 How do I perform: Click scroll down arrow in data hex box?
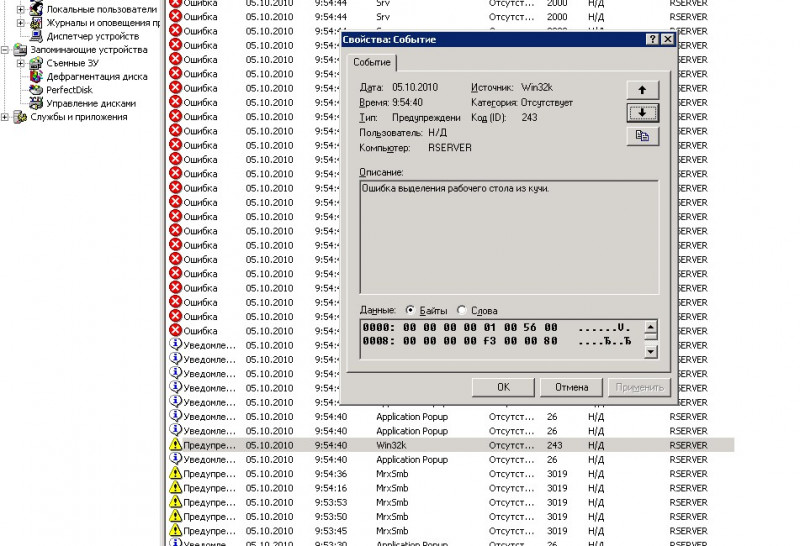pos(651,352)
